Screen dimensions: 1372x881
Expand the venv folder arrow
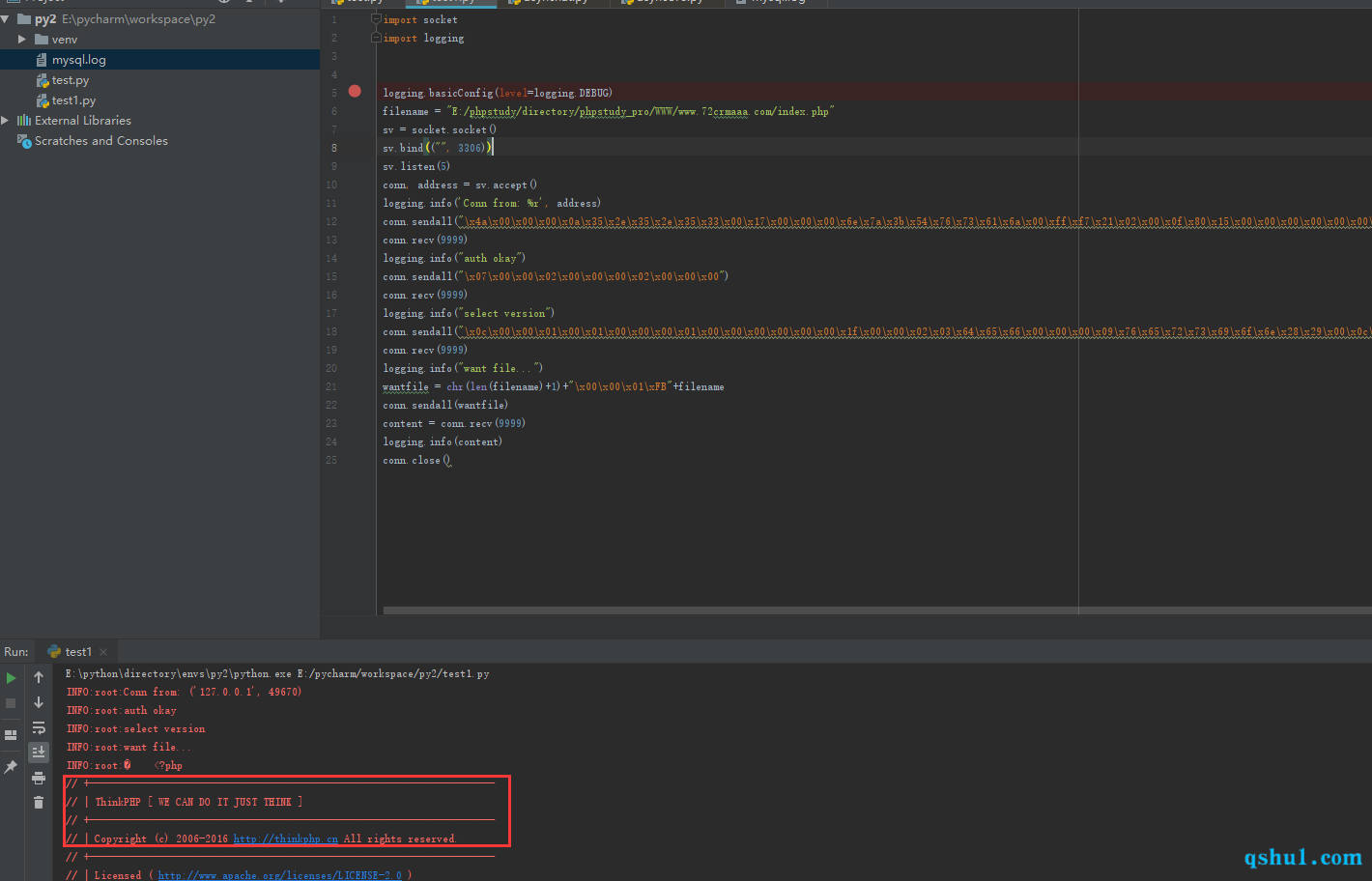pyautogui.click(x=22, y=40)
